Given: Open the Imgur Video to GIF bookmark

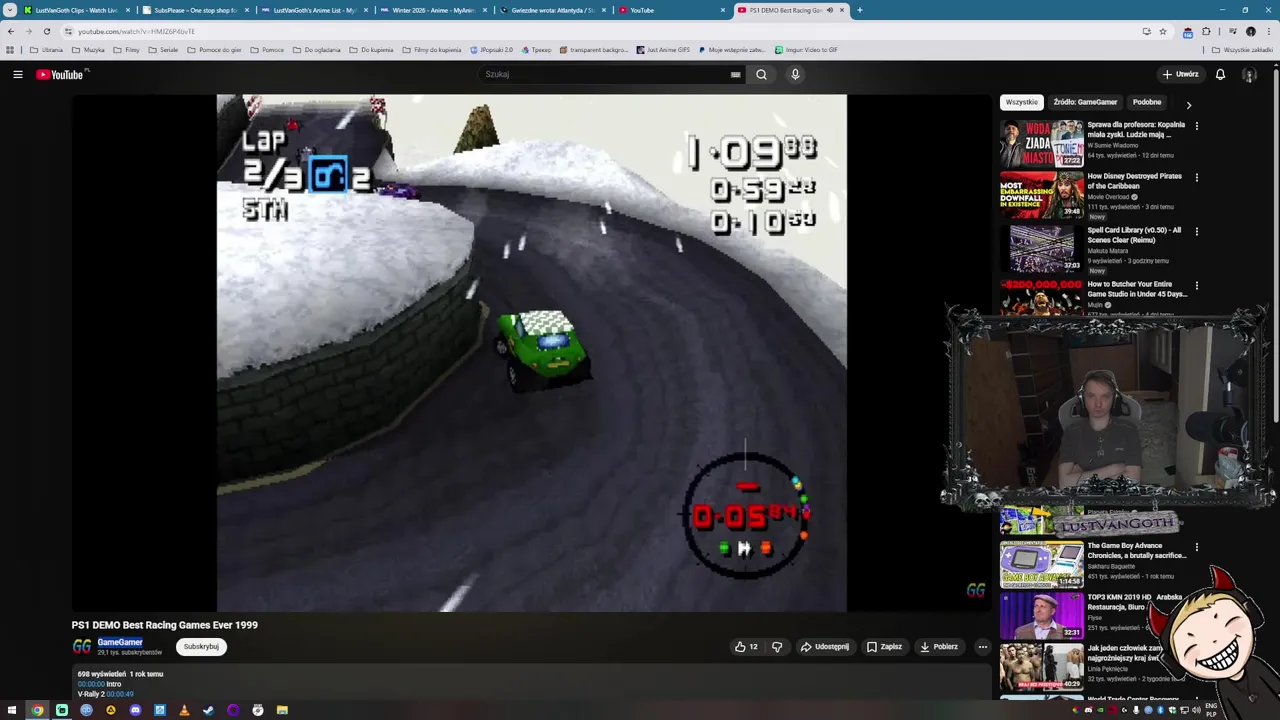Looking at the screenshot, I should click(x=806, y=49).
